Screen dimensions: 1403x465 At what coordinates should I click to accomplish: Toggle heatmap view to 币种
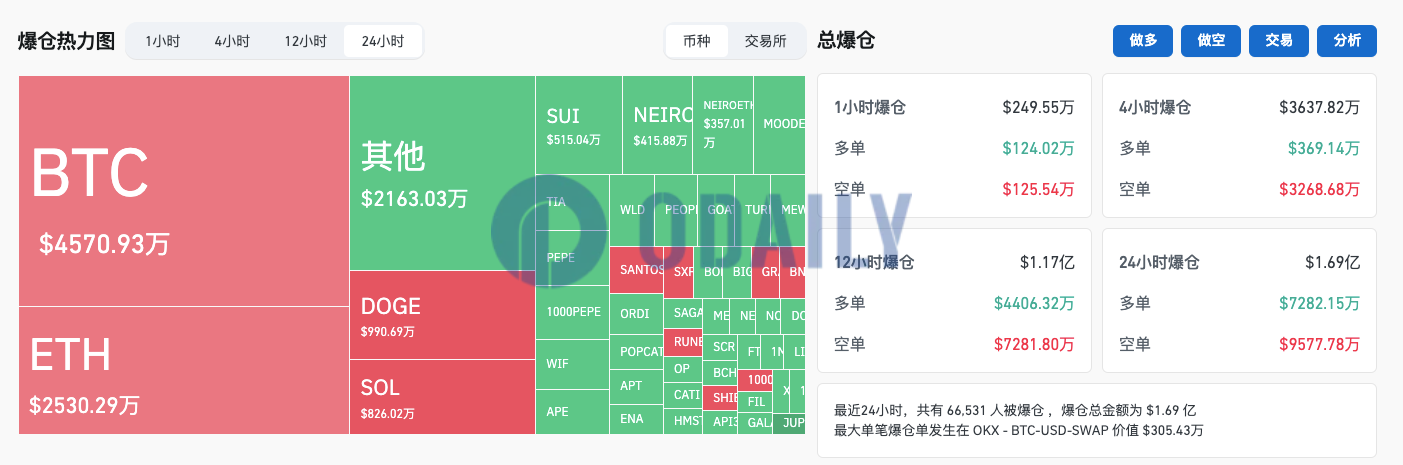click(x=697, y=41)
